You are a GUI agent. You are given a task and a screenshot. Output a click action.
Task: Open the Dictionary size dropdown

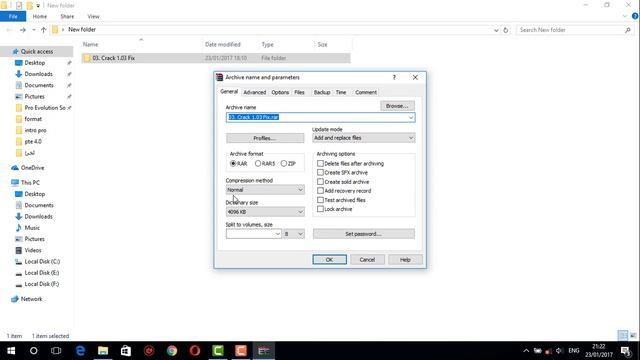pos(265,212)
